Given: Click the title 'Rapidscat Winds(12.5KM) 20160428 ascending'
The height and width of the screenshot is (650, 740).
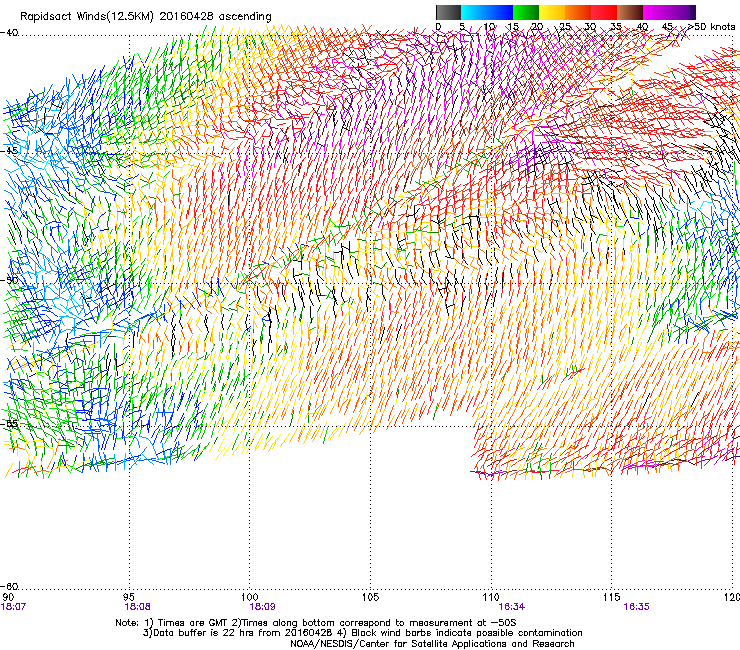Looking at the screenshot, I should (x=146, y=17).
